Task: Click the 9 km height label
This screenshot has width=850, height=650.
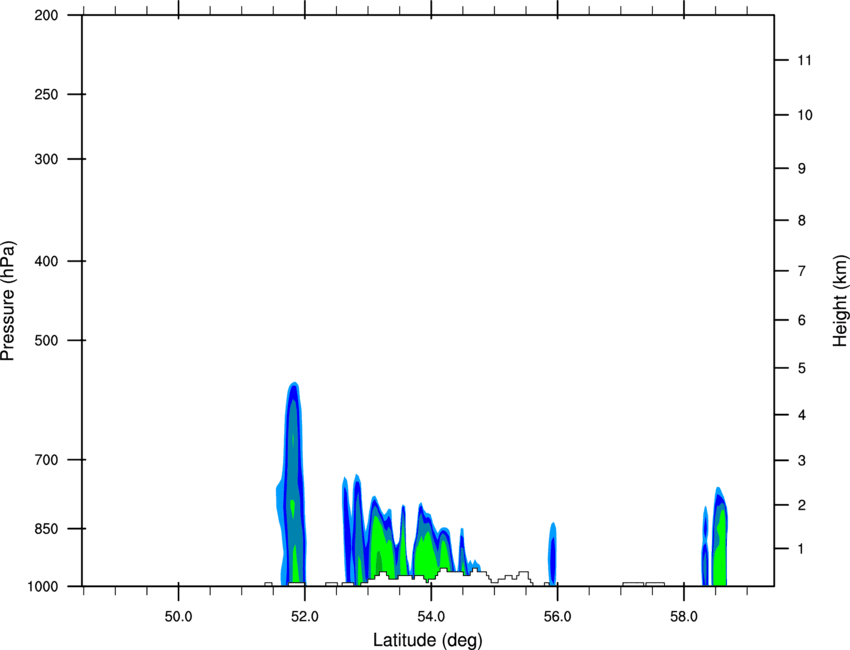Action: tap(802, 169)
